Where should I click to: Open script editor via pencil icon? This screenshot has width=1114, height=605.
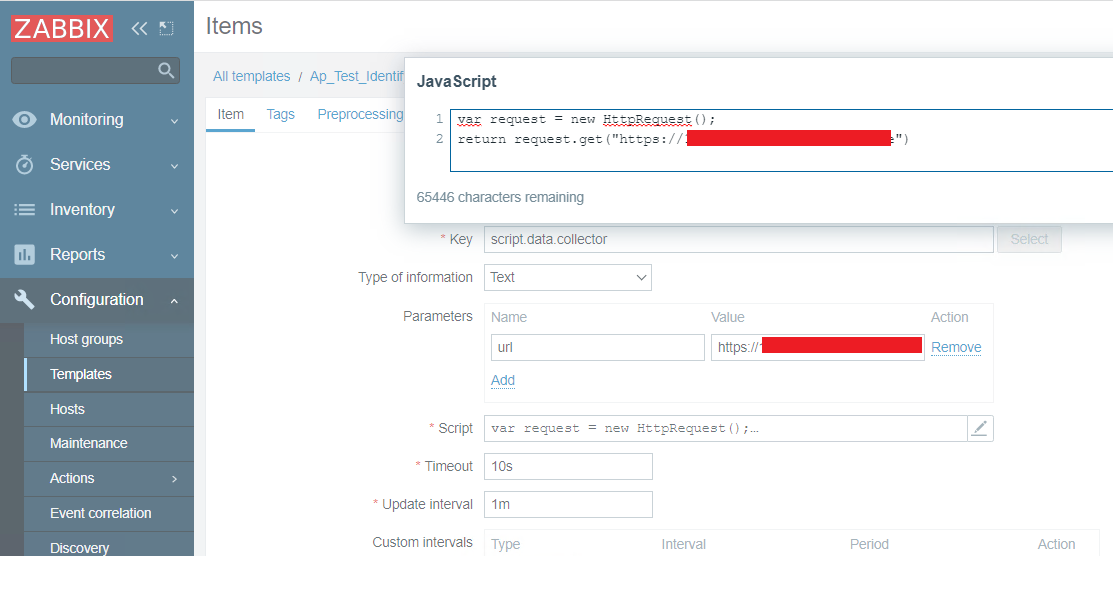[980, 428]
